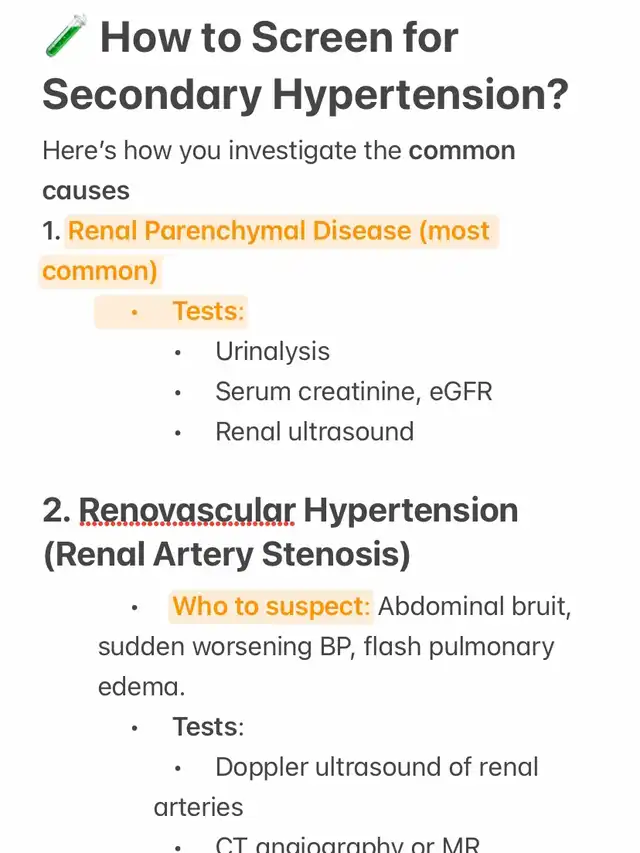640x853 pixels.
Task: Click the "Serum creatinine, eGFR" bullet item
Action: [354, 391]
